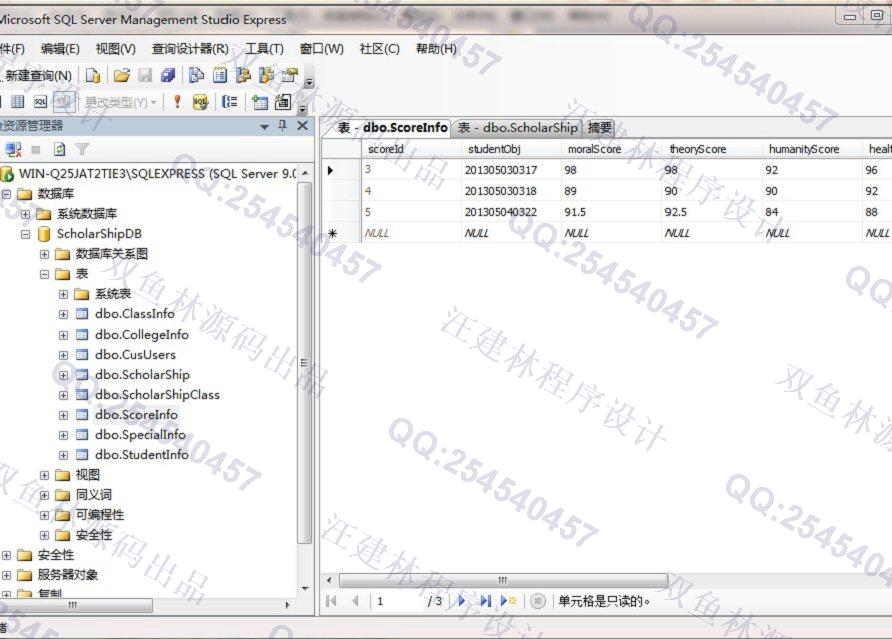Refresh the Object Explorer tree
Image resolution: width=892 pixels, height=639 pixels.
(x=59, y=150)
